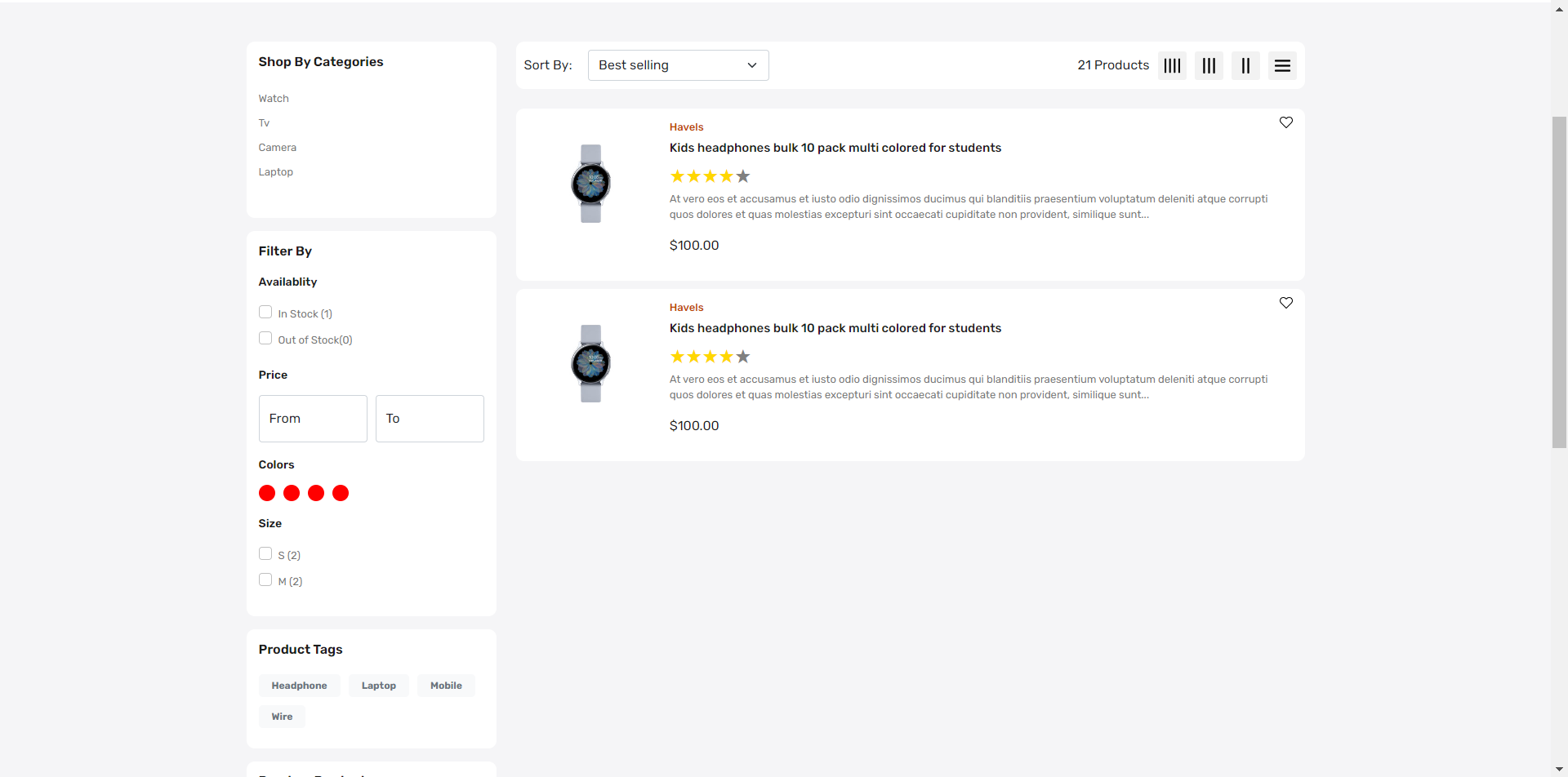The height and width of the screenshot is (777, 1568).
Task: Select the list view layout
Action: coord(1281,65)
